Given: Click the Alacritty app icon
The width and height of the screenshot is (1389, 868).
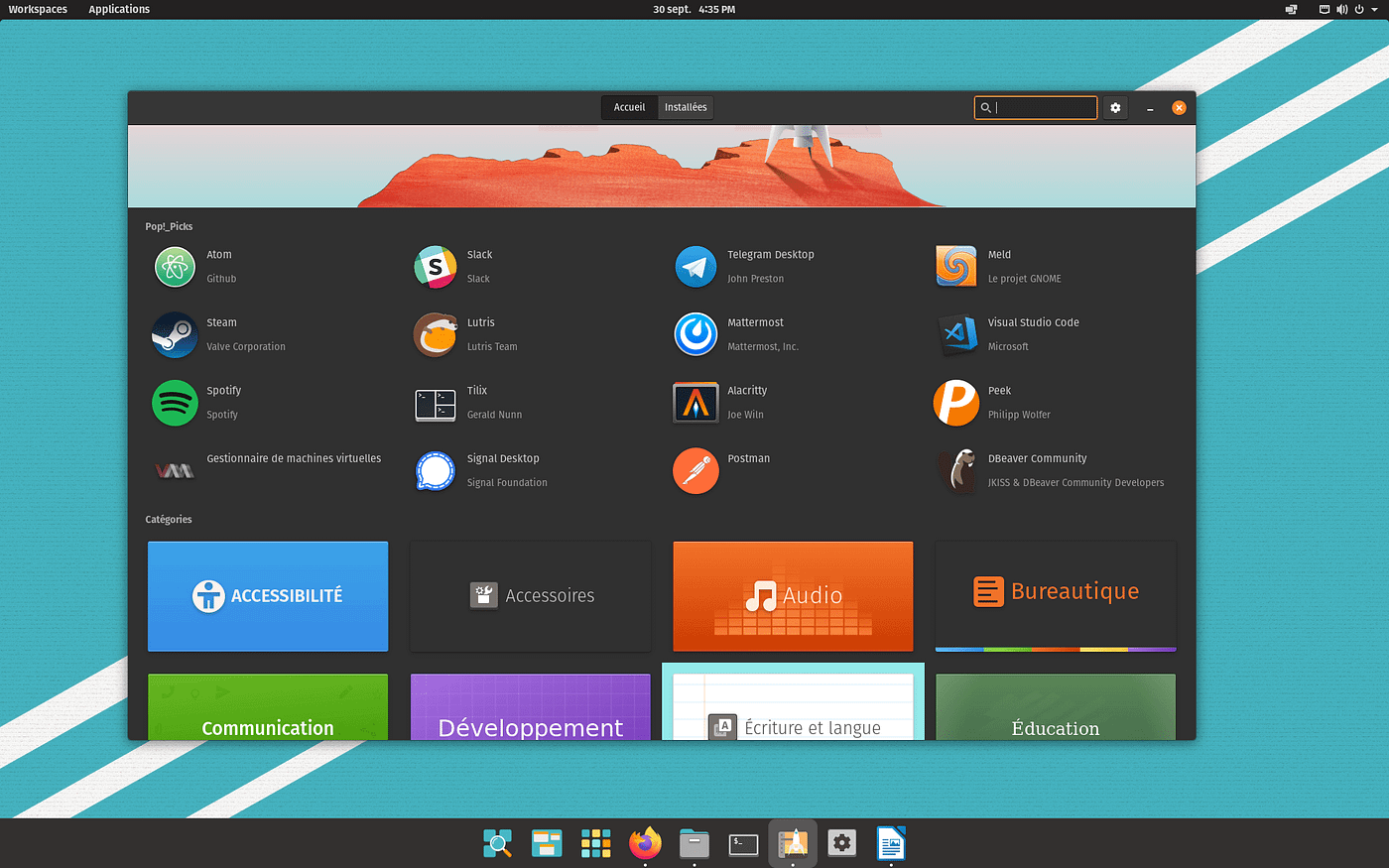Looking at the screenshot, I should click(695, 403).
